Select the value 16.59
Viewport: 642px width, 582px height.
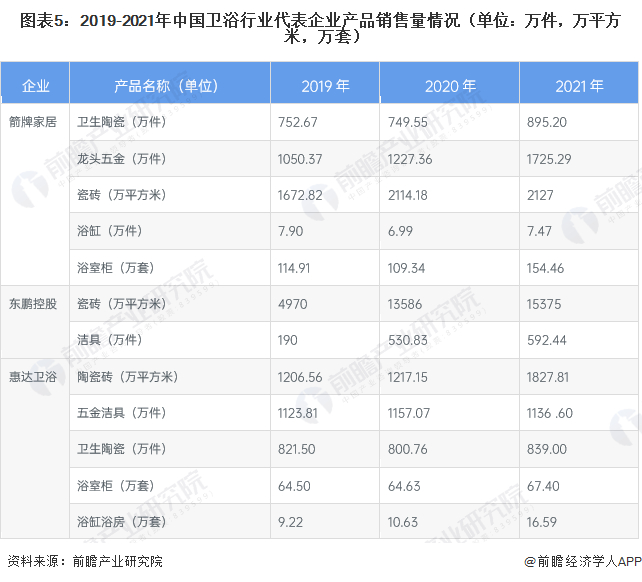[x=542, y=522]
